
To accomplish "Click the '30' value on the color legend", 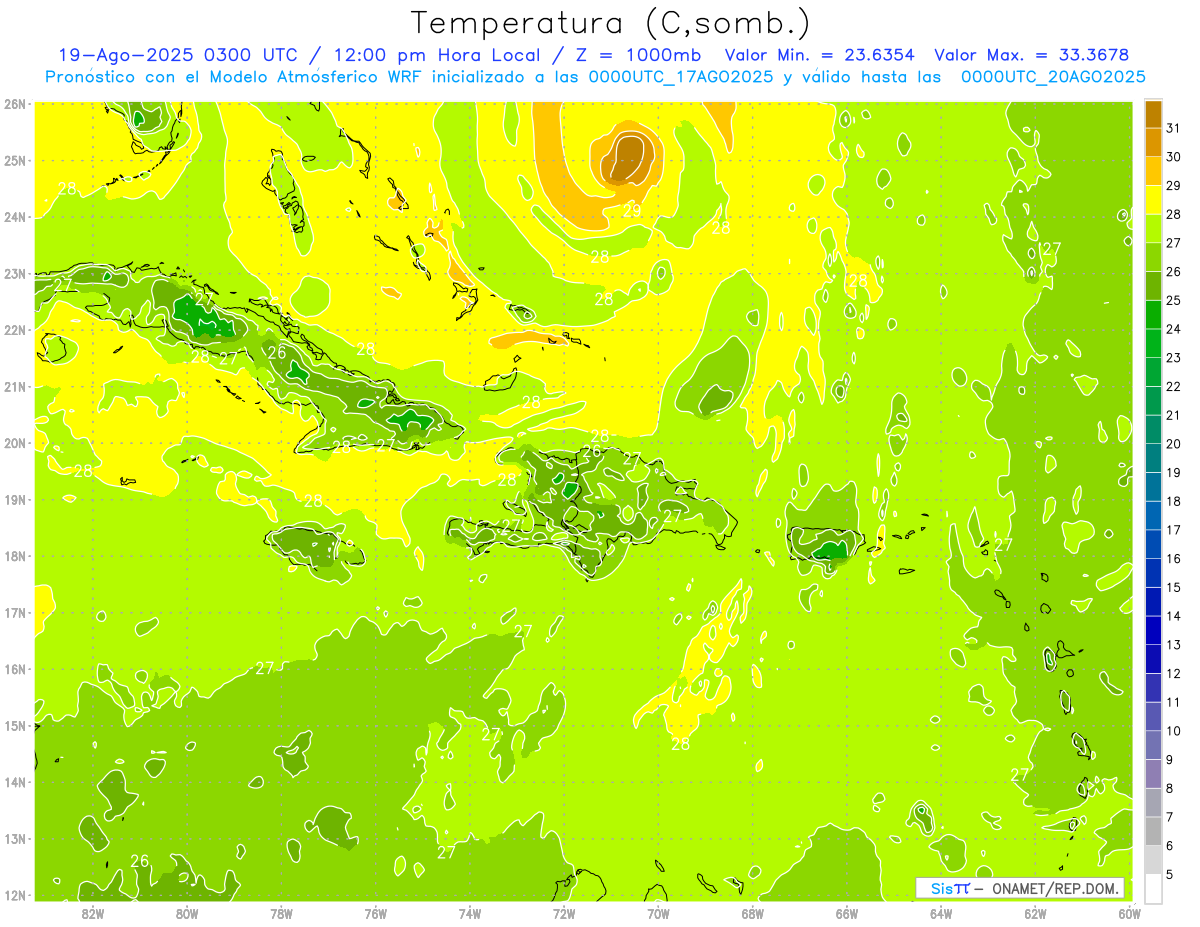I will point(1174,157).
